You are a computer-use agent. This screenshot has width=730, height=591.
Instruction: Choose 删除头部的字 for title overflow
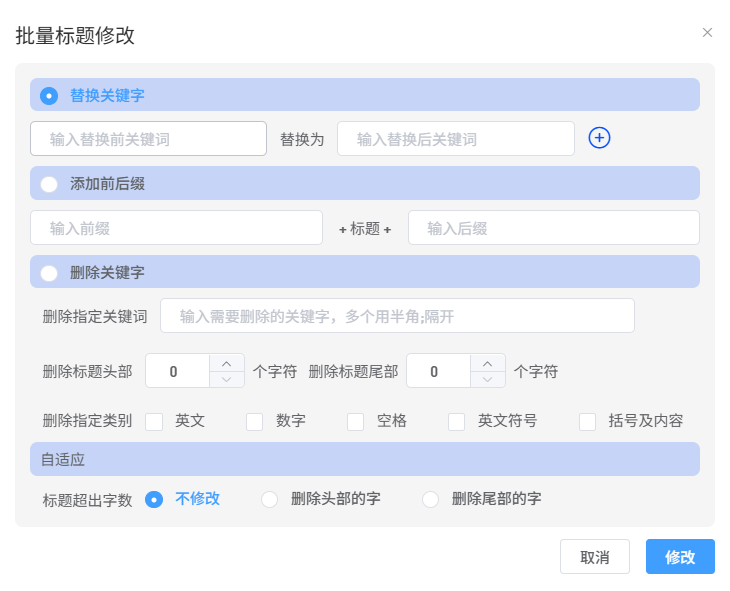pos(270,499)
